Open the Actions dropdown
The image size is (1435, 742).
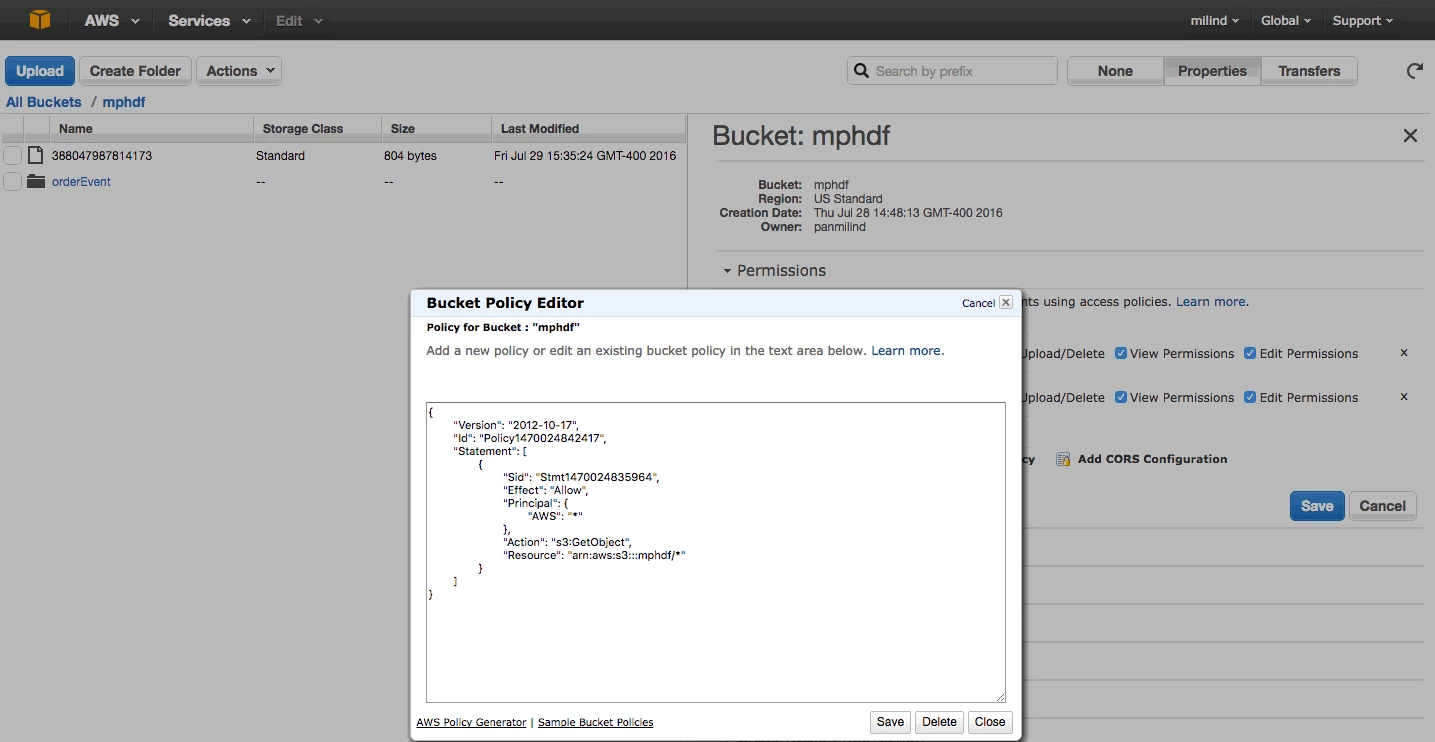tap(239, 71)
